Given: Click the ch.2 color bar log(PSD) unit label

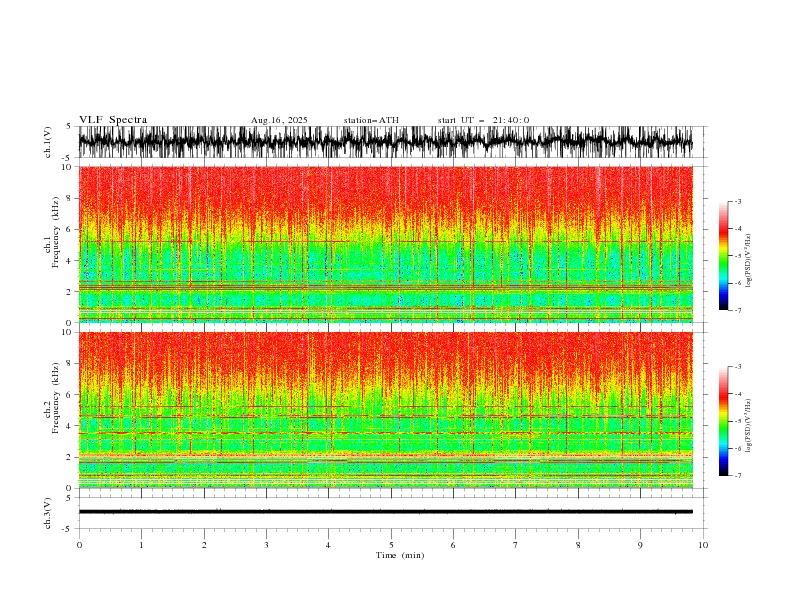Looking at the screenshot, I should (x=749, y=425).
